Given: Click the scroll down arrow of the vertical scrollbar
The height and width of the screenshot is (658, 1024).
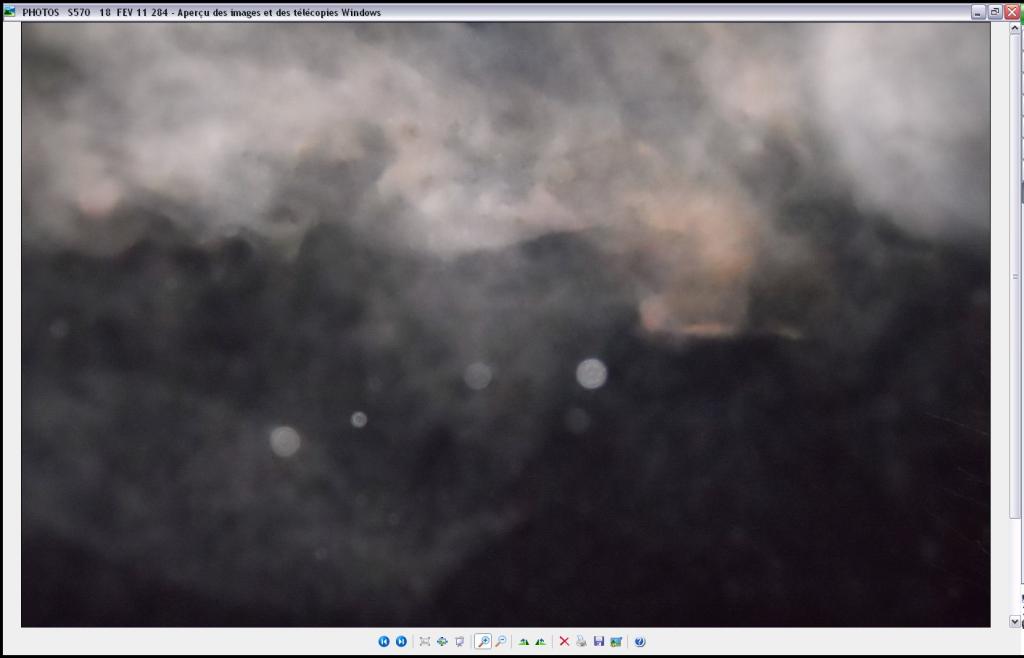Looking at the screenshot, I should (x=1016, y=621).
